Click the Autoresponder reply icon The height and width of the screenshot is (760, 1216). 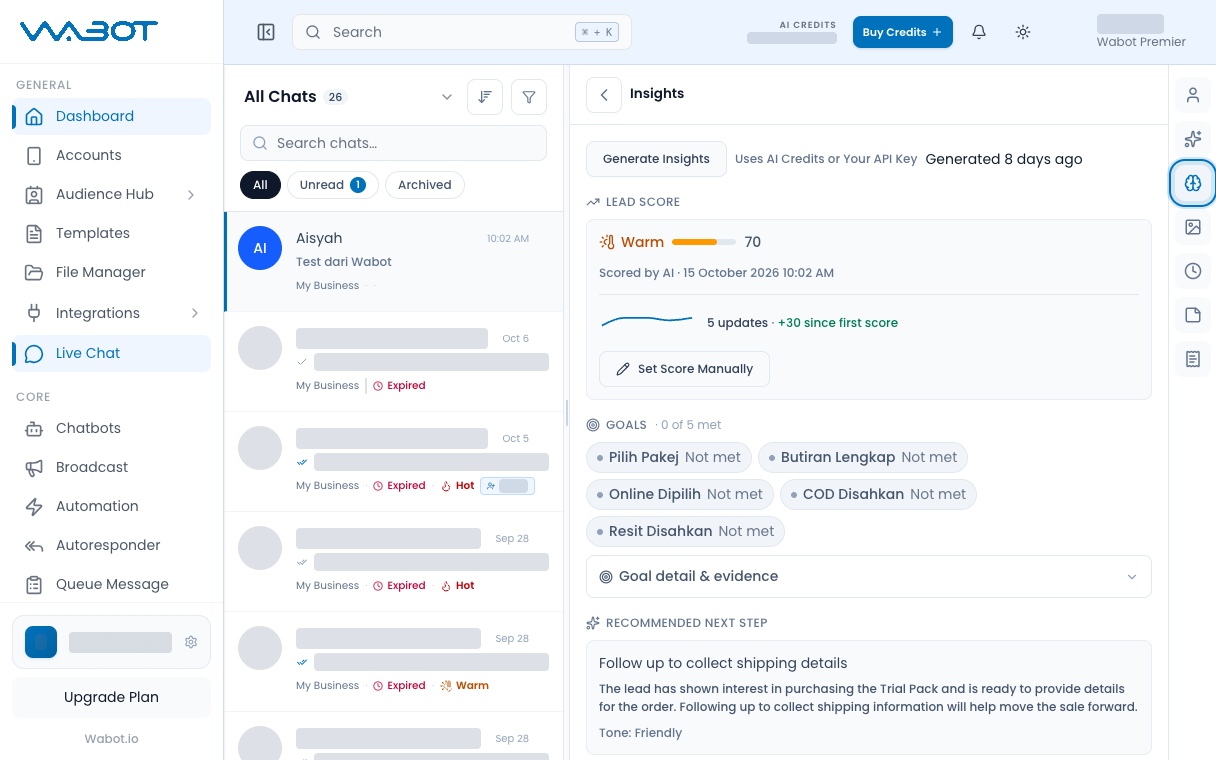tap(34, 545)
